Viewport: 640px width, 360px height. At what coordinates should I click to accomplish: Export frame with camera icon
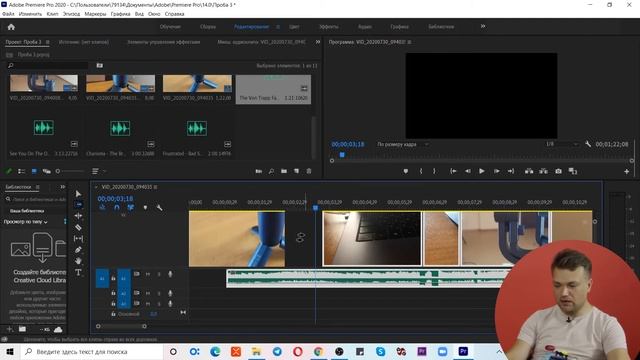click(558, 171)
